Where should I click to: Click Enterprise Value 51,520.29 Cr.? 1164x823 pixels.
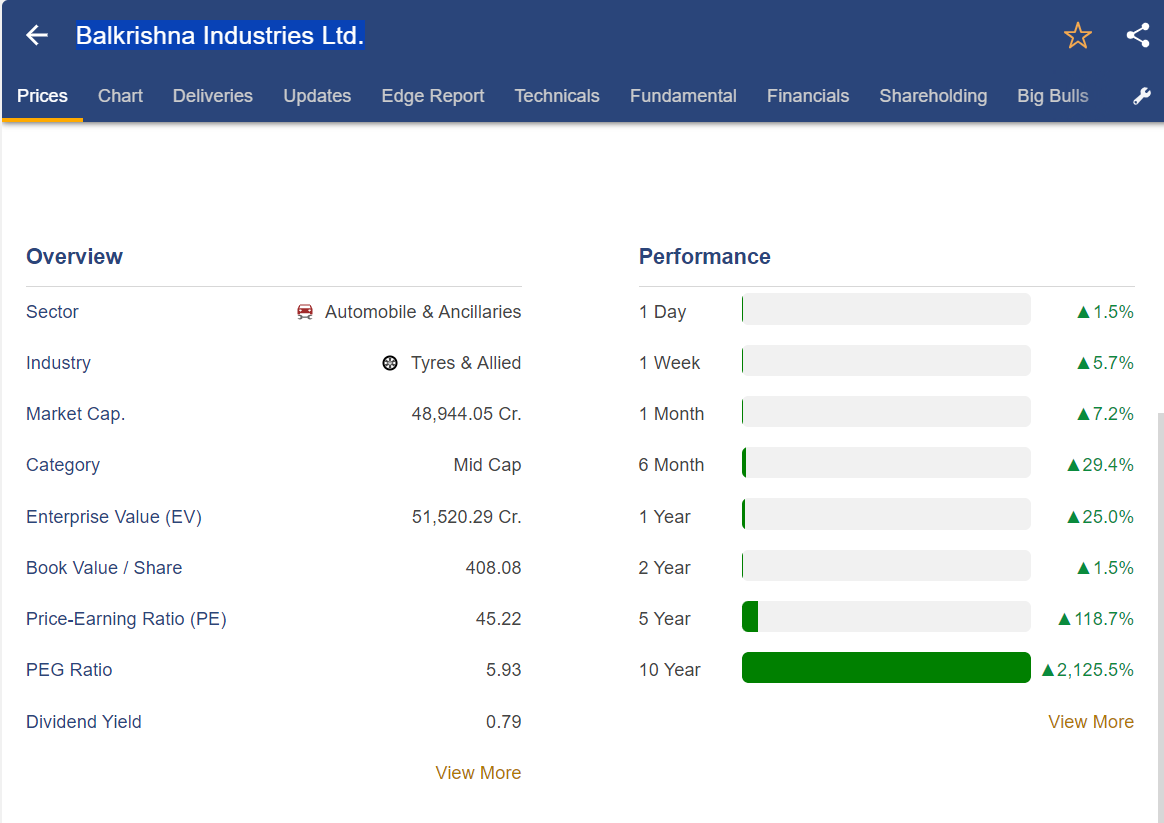point(466,517)
